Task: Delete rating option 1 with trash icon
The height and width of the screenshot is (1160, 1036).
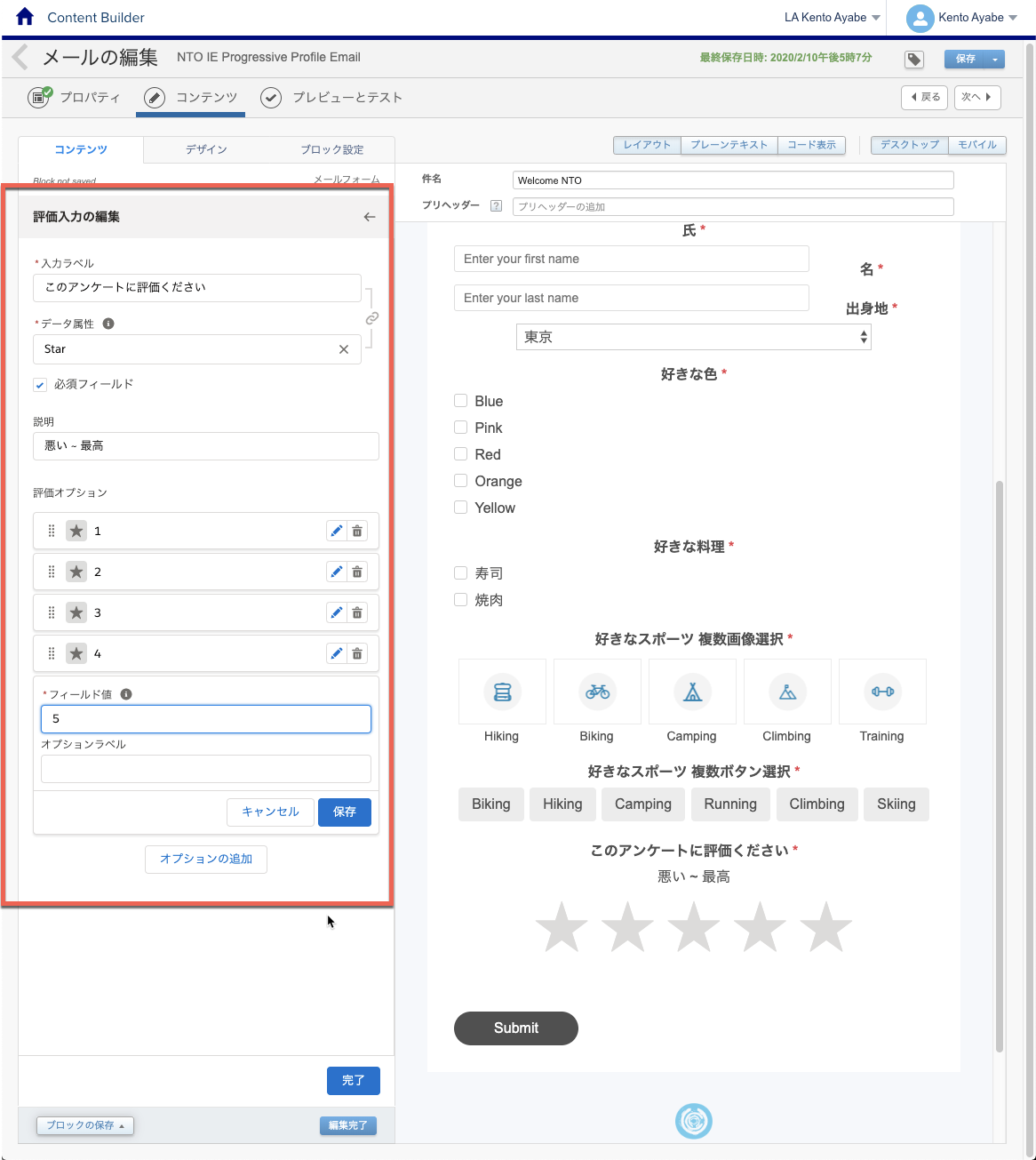Action: pos(357,531)
